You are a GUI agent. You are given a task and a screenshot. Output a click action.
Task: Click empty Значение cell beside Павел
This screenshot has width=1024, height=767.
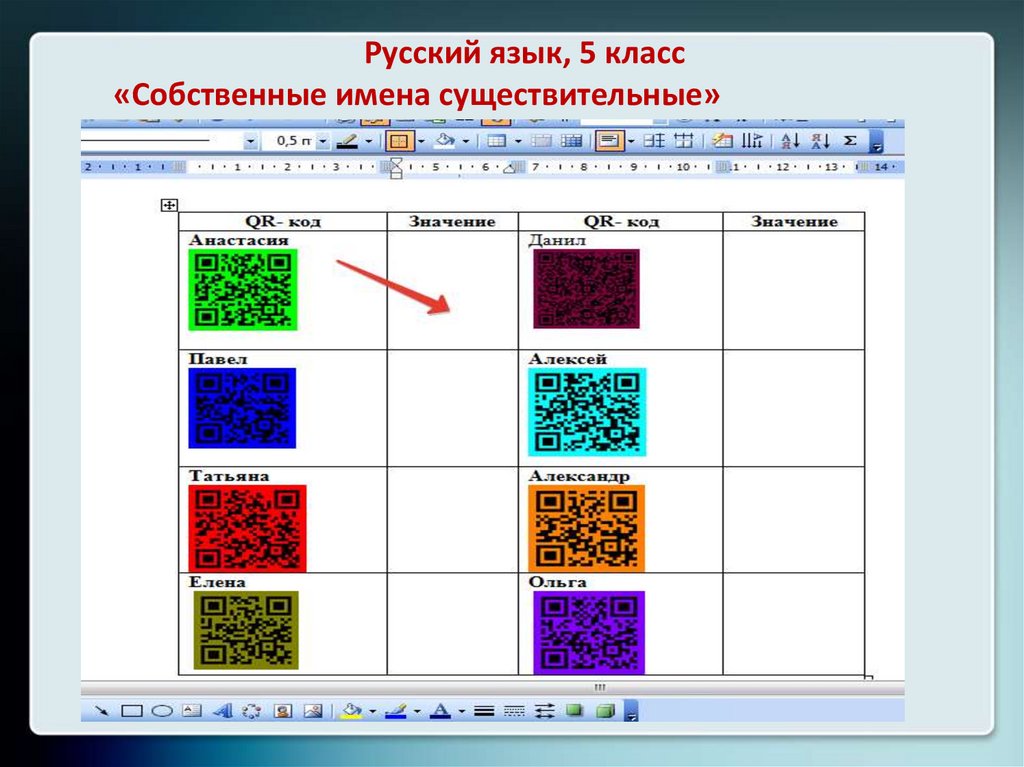point(453,408)
